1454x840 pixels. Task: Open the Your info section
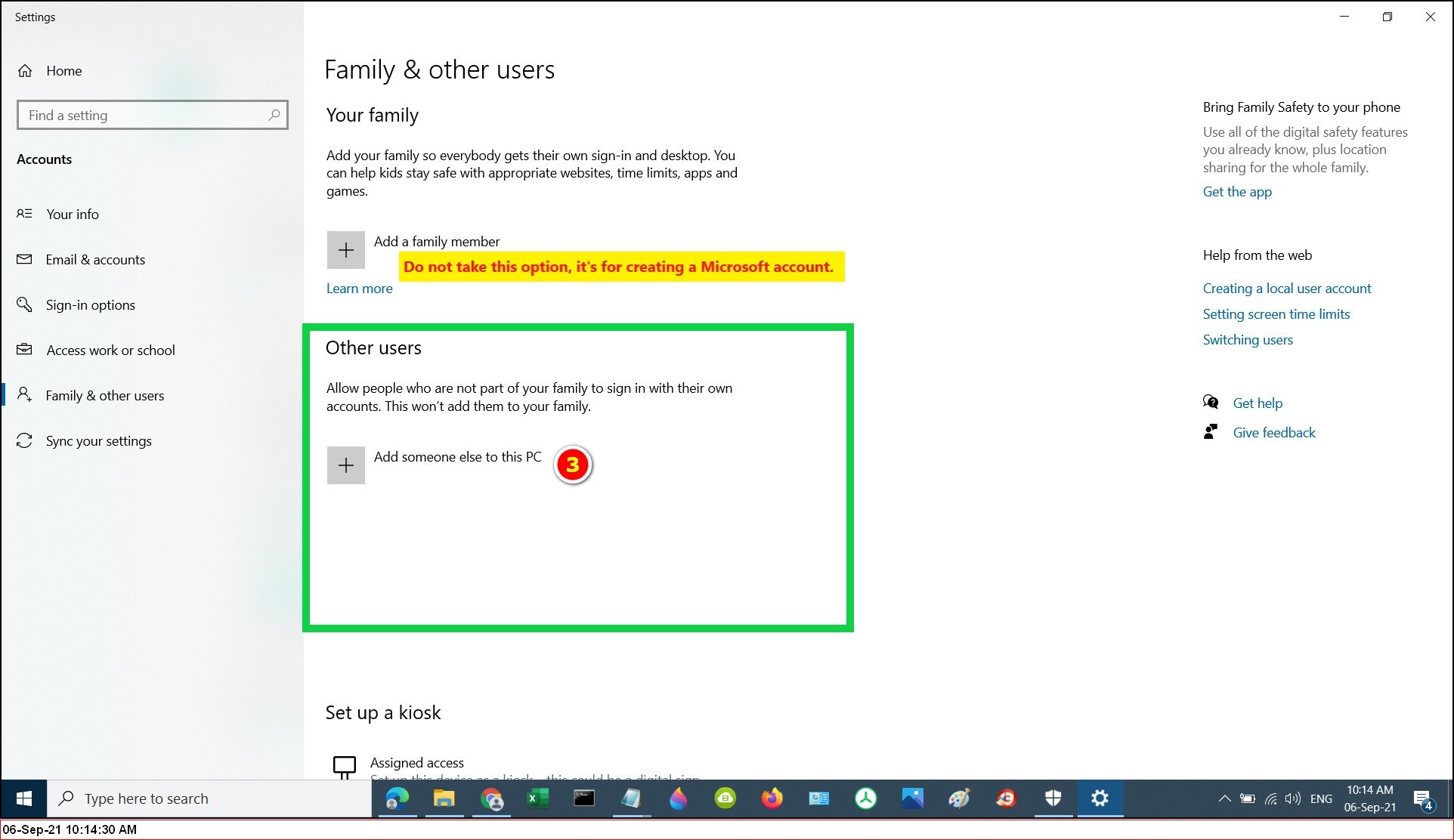click(x=72, y=215)
